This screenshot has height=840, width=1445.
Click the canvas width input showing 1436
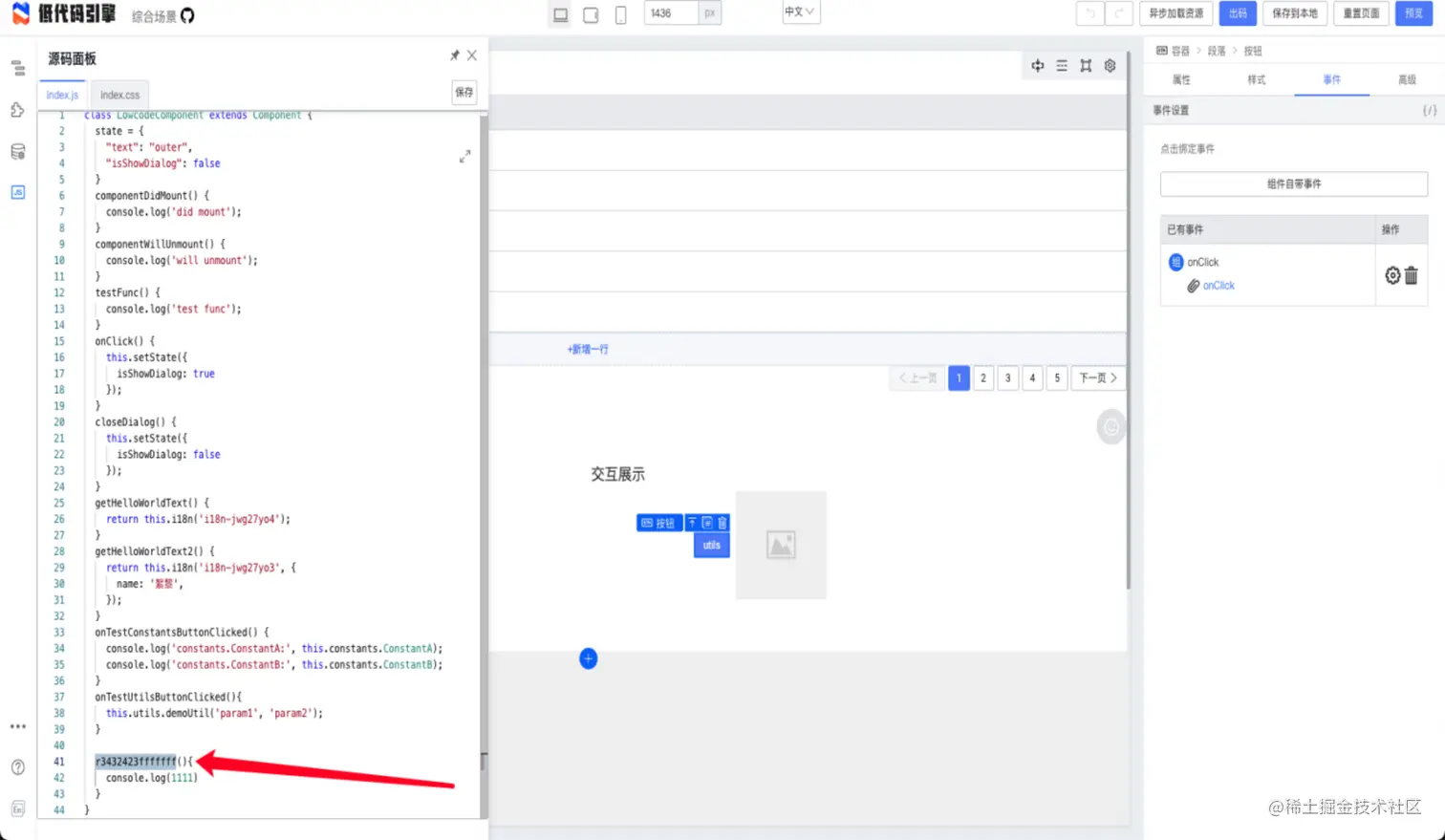tap(672, 13)
